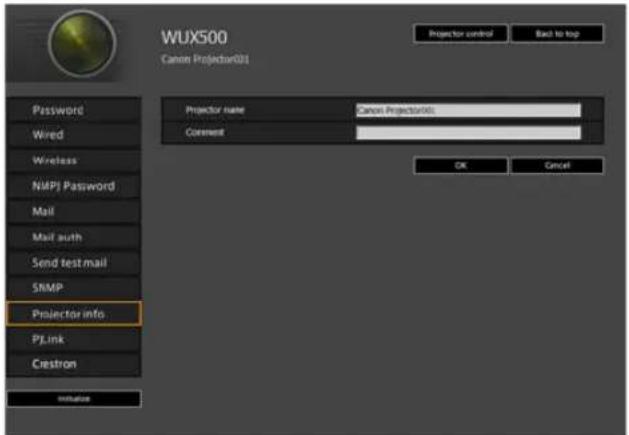Open the Mail settings
This screenshot has height=435, width=629.
[74, 211]
